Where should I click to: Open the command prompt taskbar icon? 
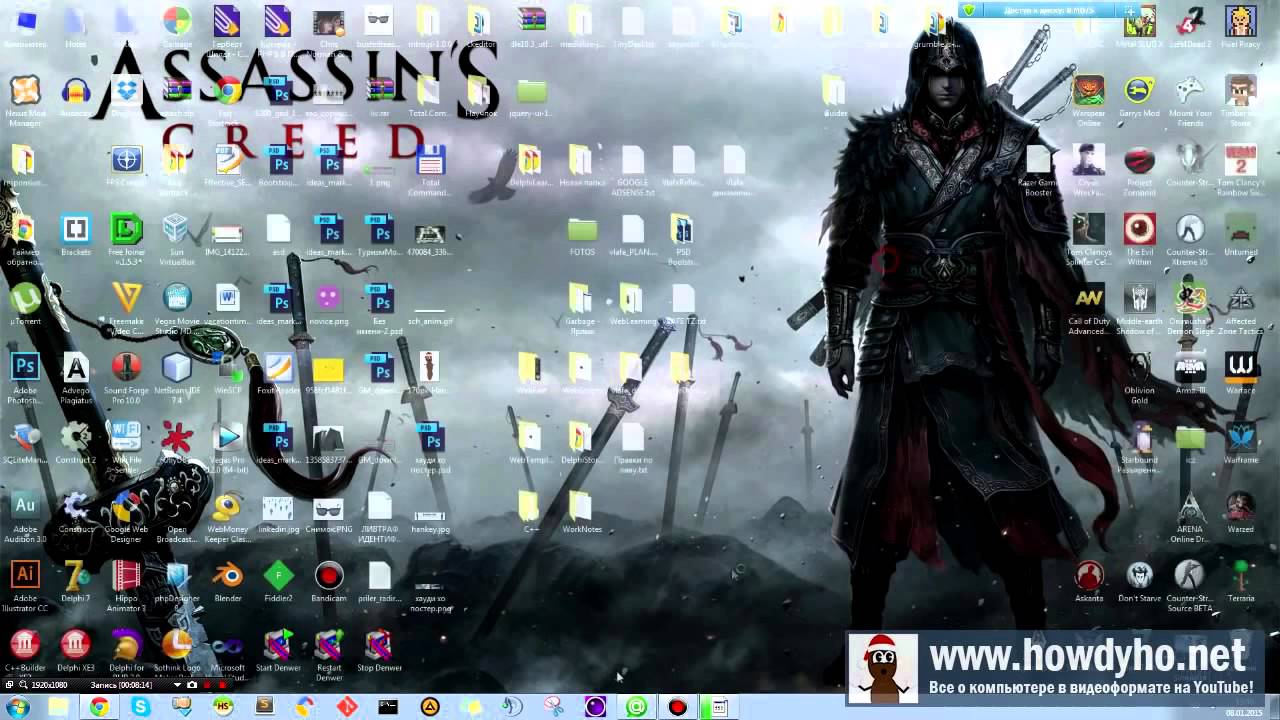388,707
